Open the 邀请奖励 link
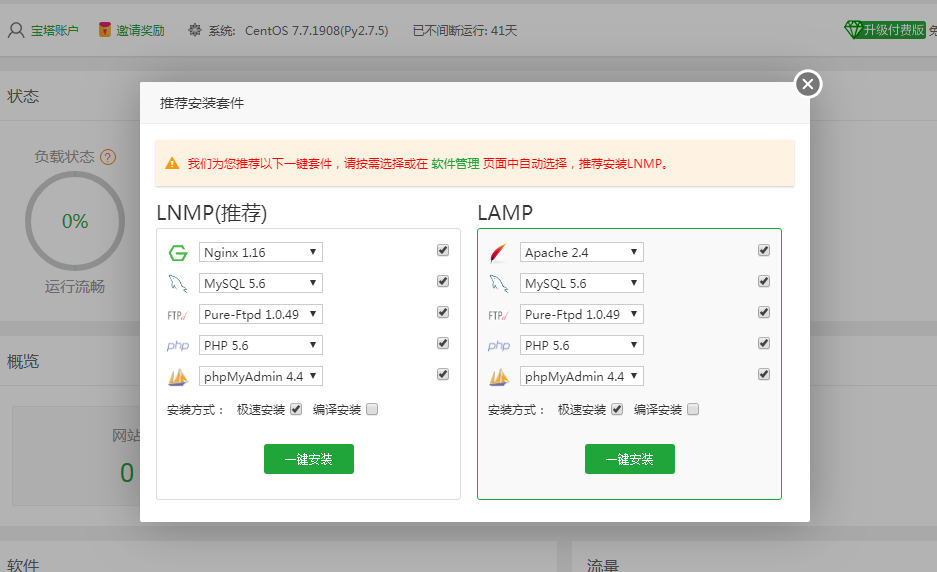The height and width of the screenshot is (572, 937). coord(140,30)
